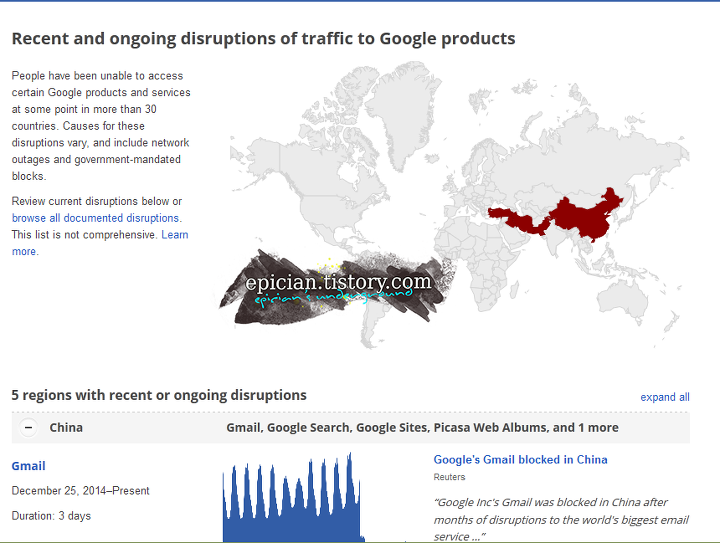
Task: Collapse the China region row
Action: 28,428
